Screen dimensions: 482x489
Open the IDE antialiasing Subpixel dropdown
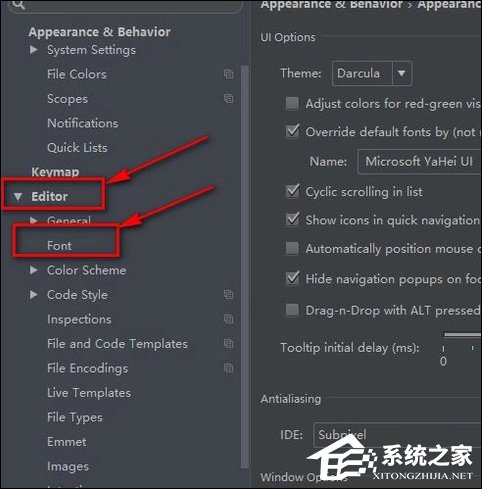pos(398,435)
